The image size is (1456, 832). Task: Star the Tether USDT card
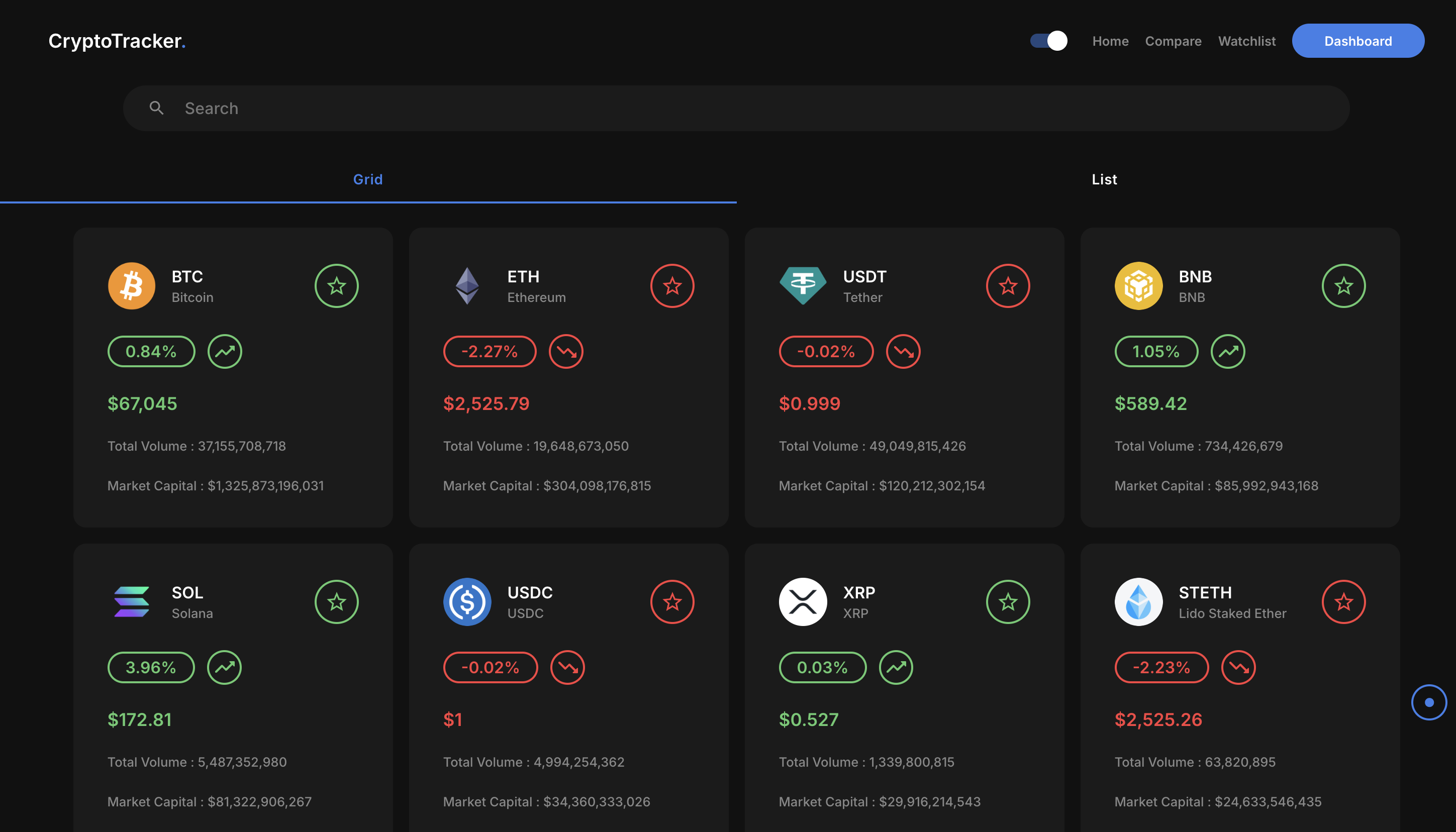point(1007,286)
